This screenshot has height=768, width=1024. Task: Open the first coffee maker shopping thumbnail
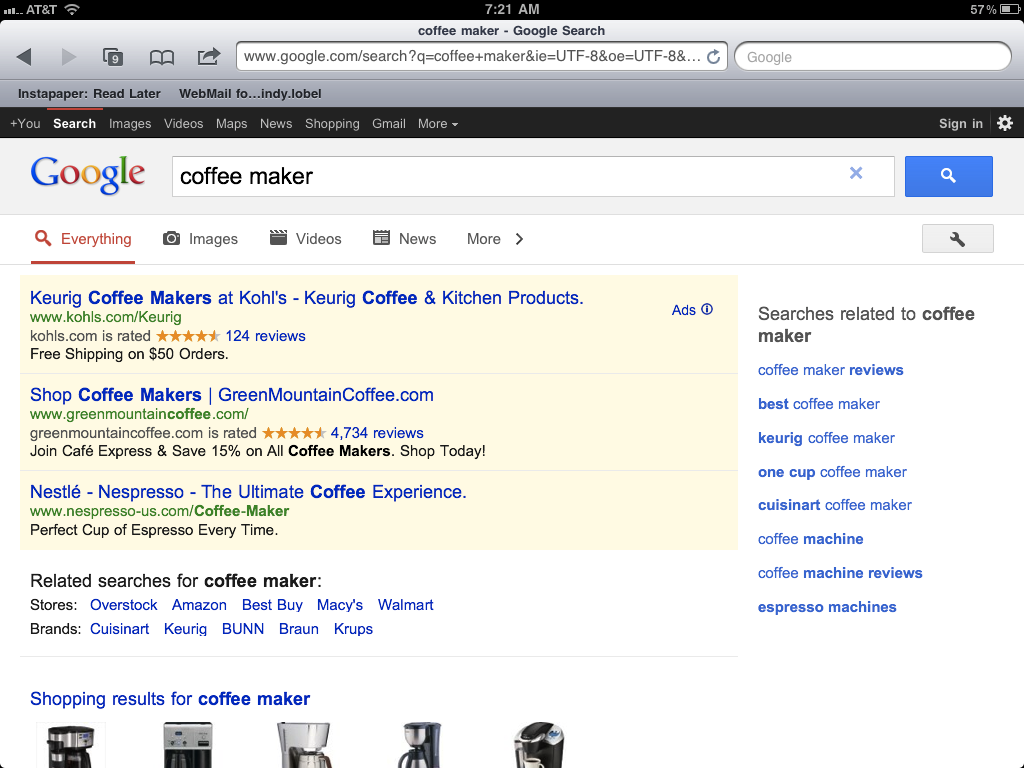70,745
